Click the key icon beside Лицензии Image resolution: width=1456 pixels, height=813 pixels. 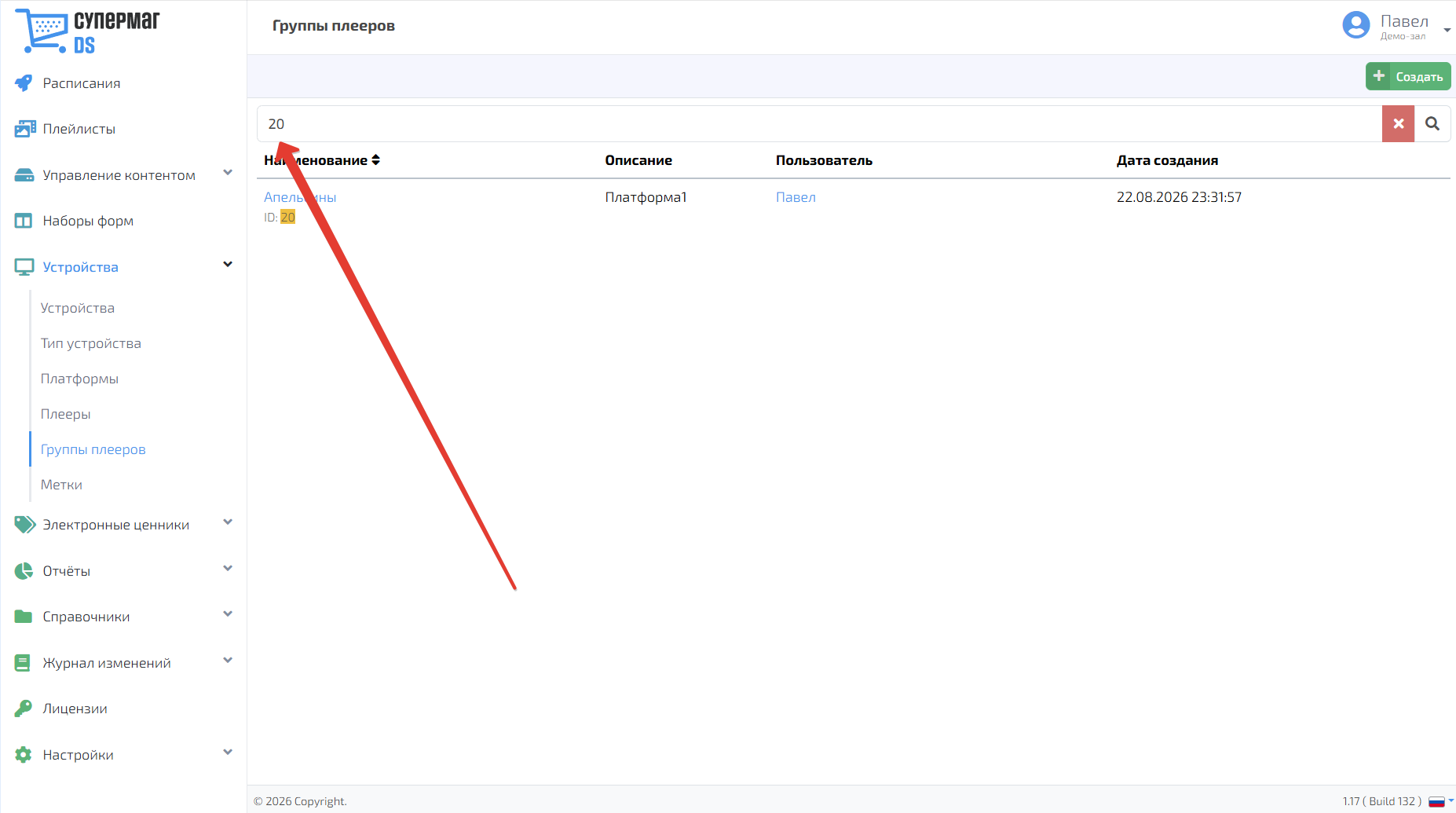click(24, 709)
